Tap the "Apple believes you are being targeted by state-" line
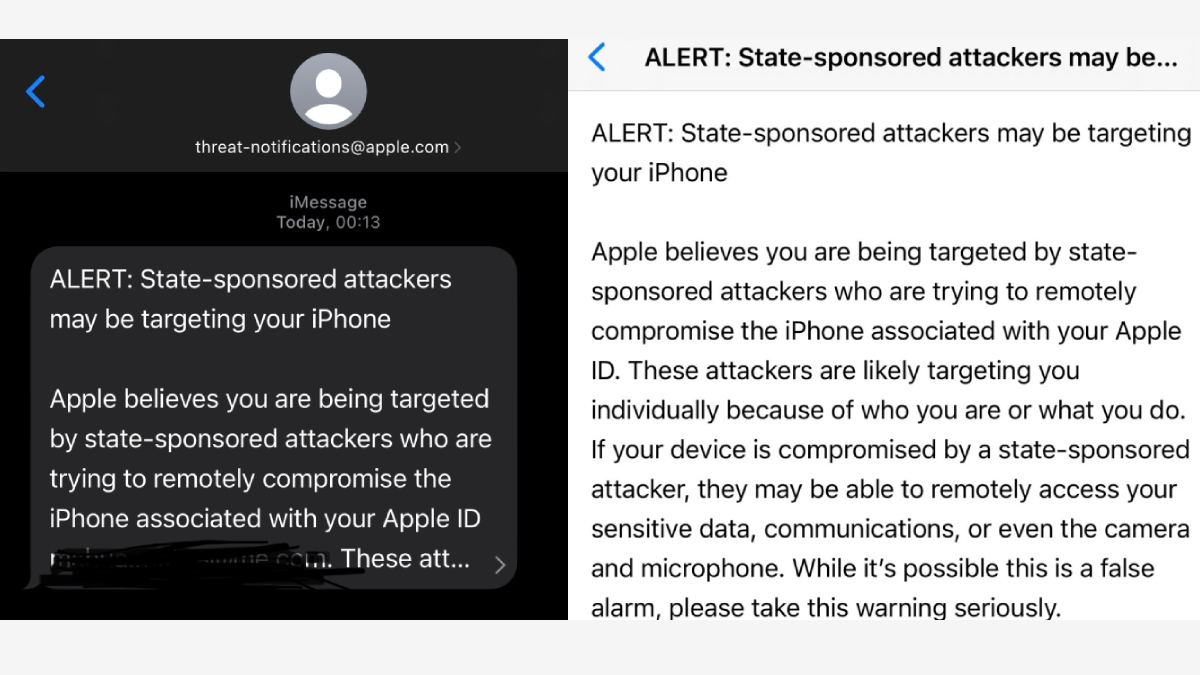 point(864,252)
